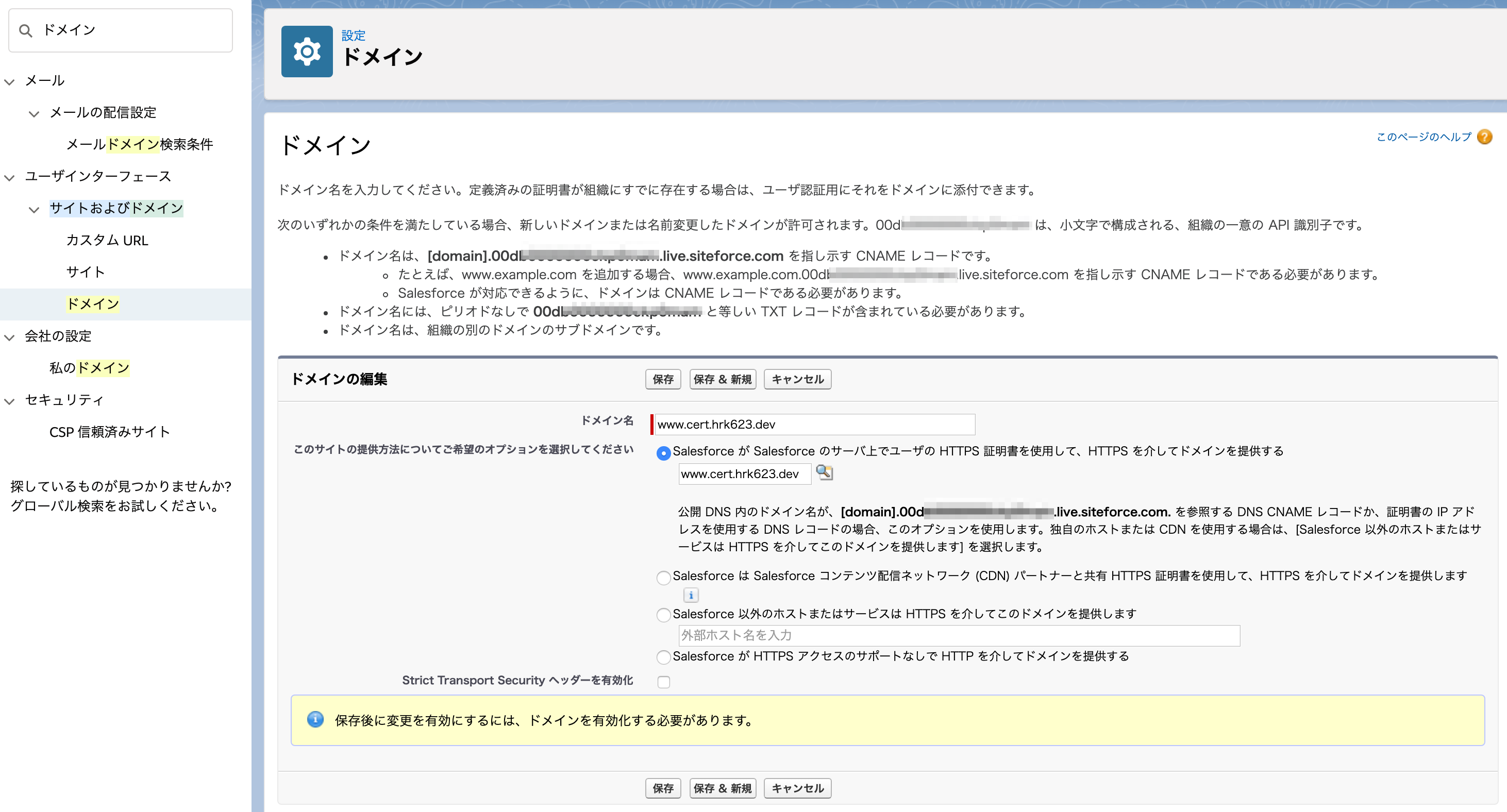The image size is (1507, 812).
Task: Click the セキュリティ sidebar heading
Action: pyautogui.click(x=64, y=400)
